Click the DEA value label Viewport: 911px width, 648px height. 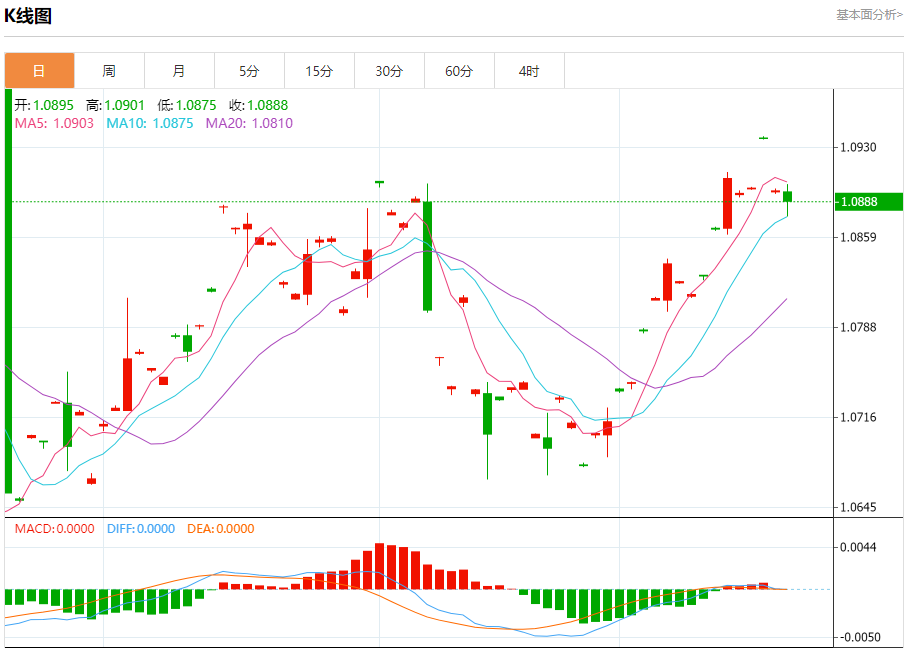click(x=221, y=529)
